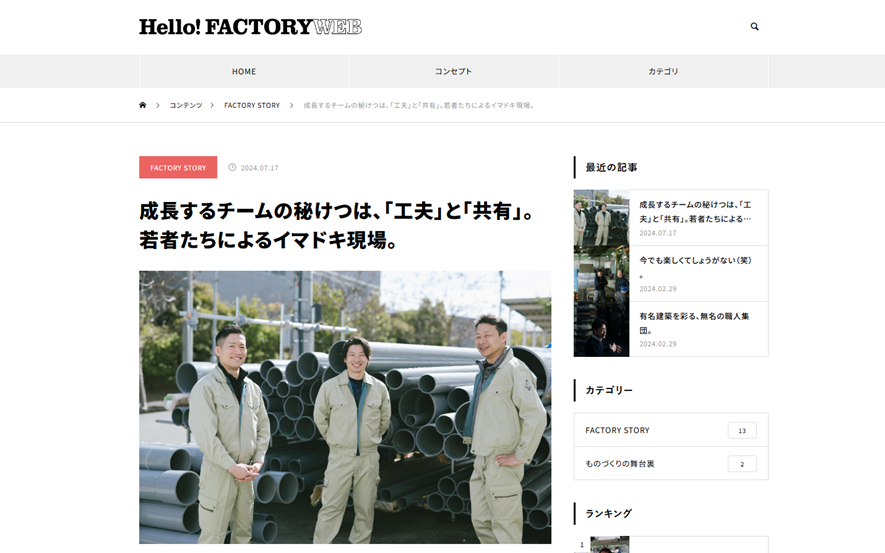Open the カテゴリ navigation item
Screen dimensions: 885x553
click(663, 72)
